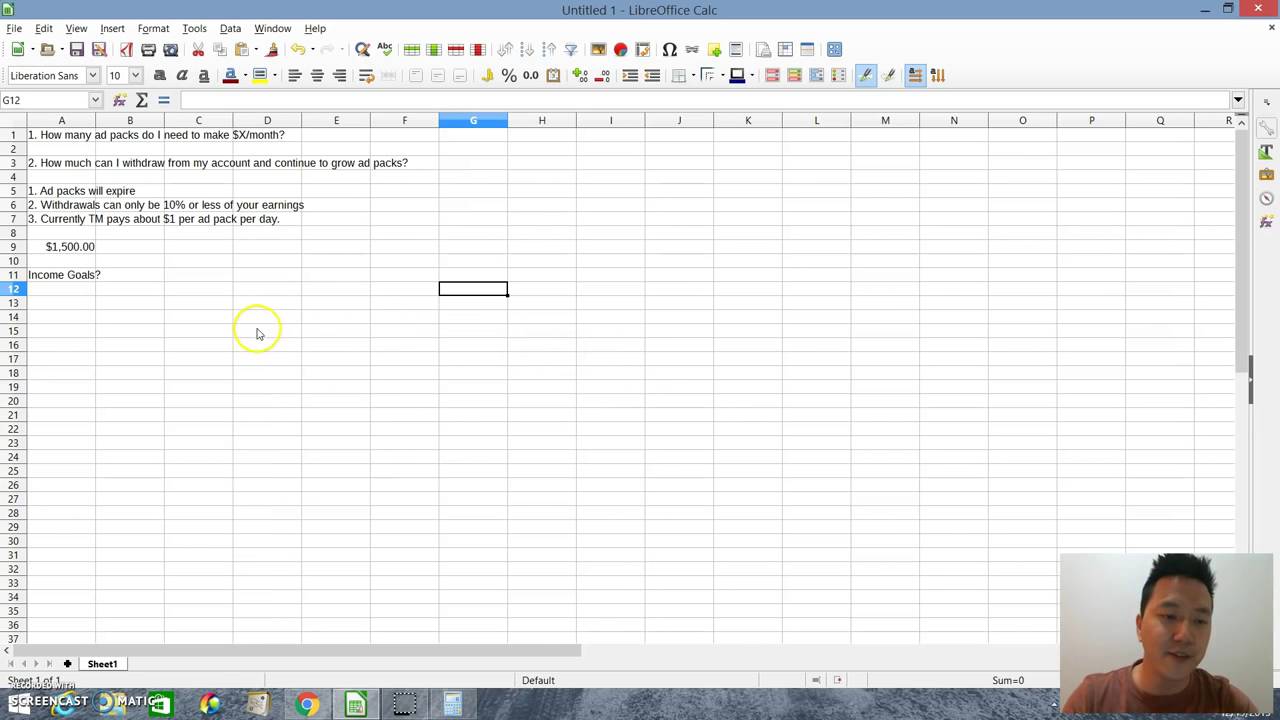Click the font color swatch

230,75
